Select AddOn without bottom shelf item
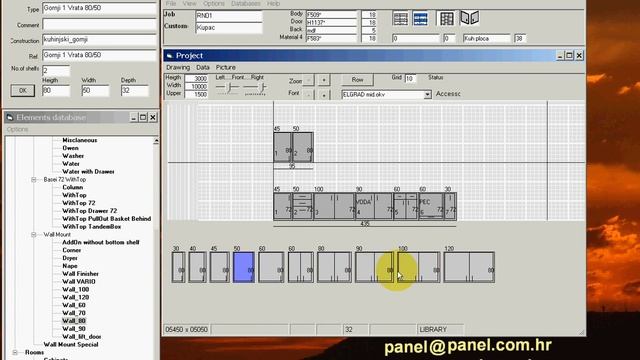Screen dimensions: 640x360 (x=101, y=242)
